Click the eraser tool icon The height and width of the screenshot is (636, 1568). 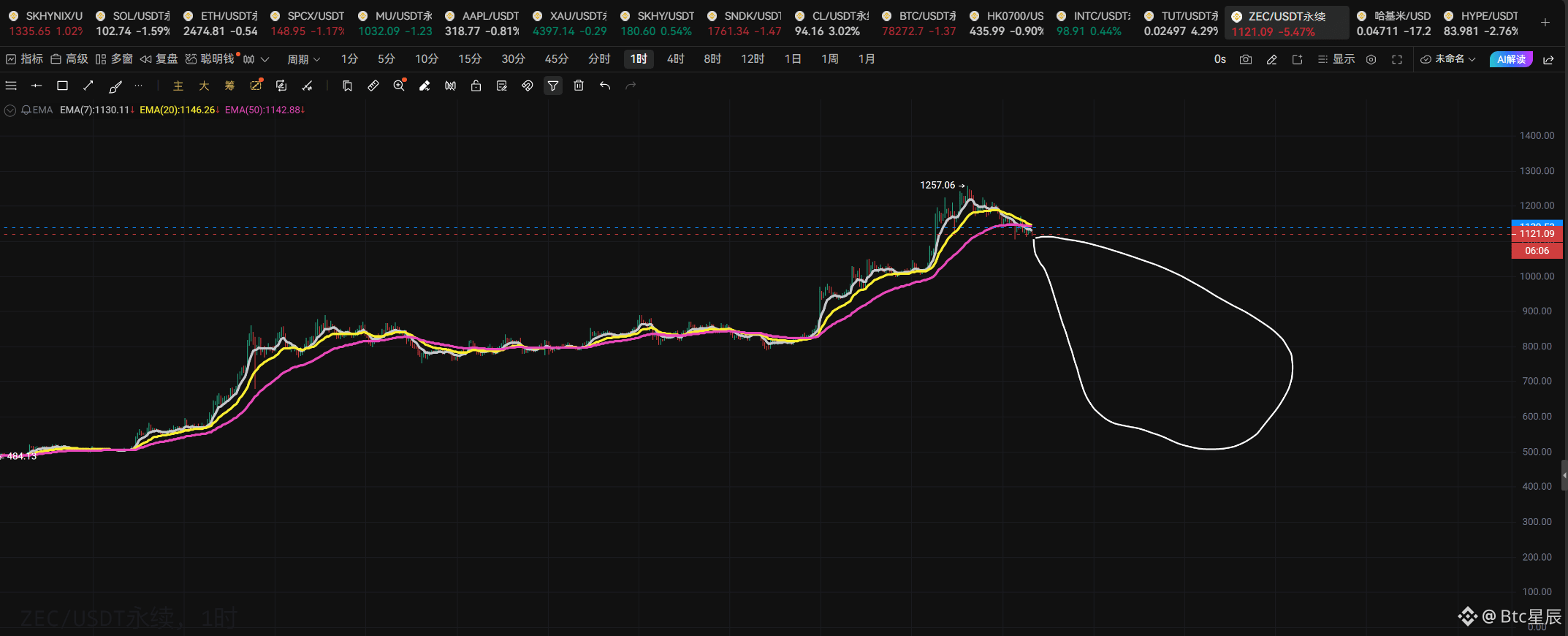[425, 86]
